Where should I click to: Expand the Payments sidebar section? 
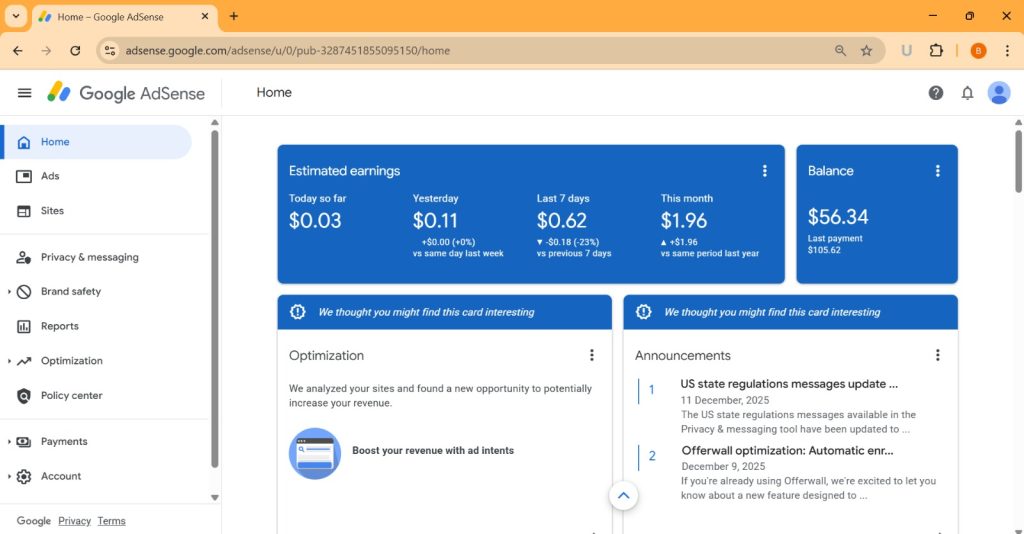[x=9, y=442]
